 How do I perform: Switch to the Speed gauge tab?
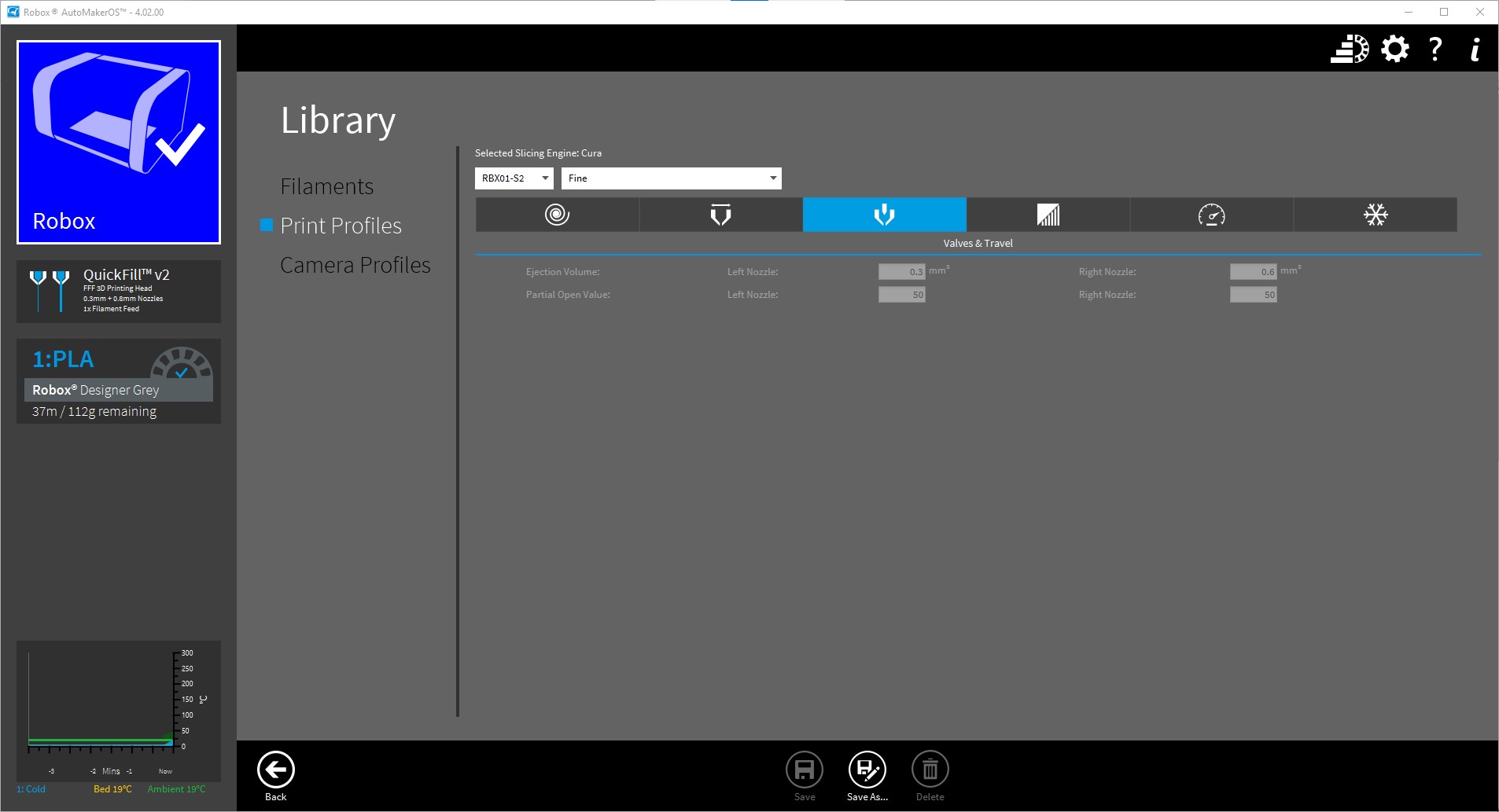[1211, 215]
